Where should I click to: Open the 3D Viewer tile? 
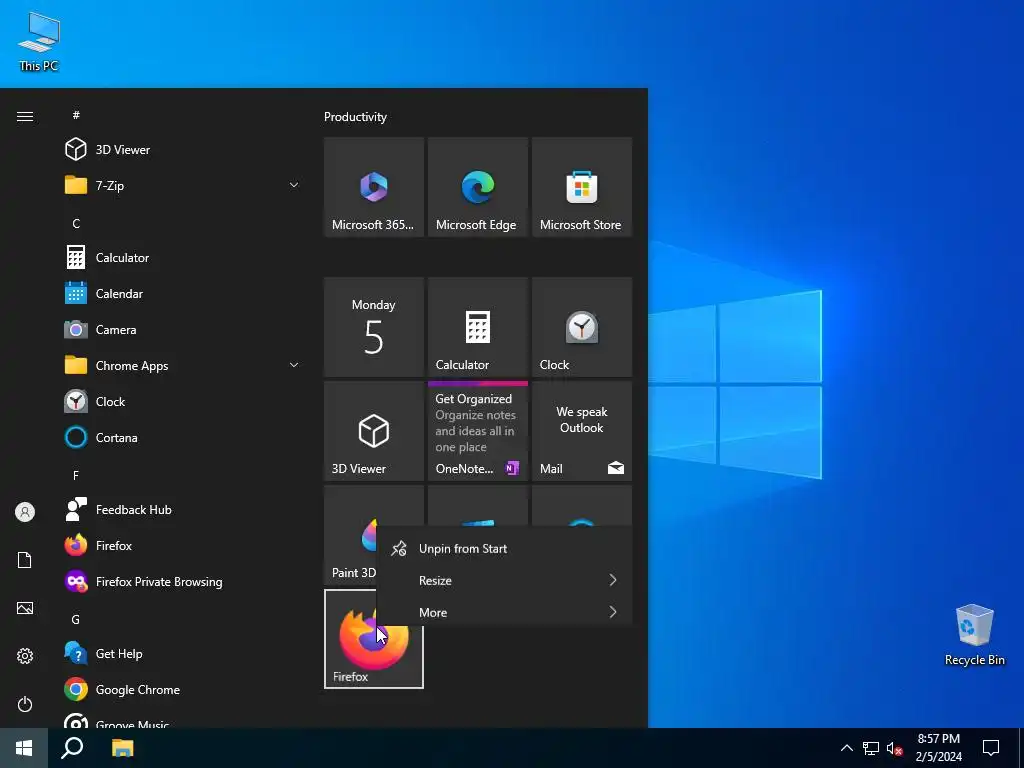coord(374,431)
